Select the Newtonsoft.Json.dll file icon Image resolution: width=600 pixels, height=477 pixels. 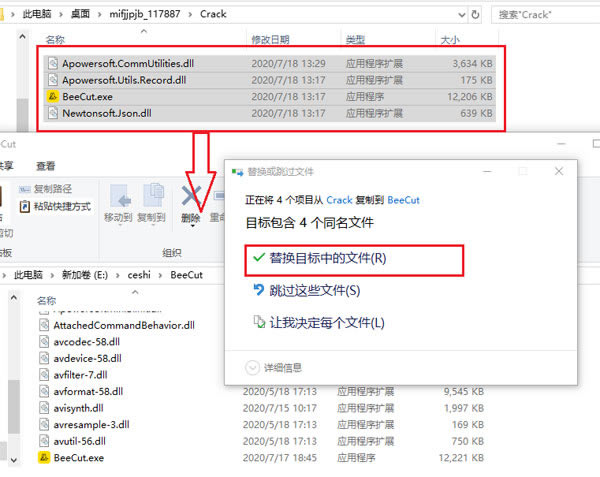pyautogui.click(x=55, y=114)
